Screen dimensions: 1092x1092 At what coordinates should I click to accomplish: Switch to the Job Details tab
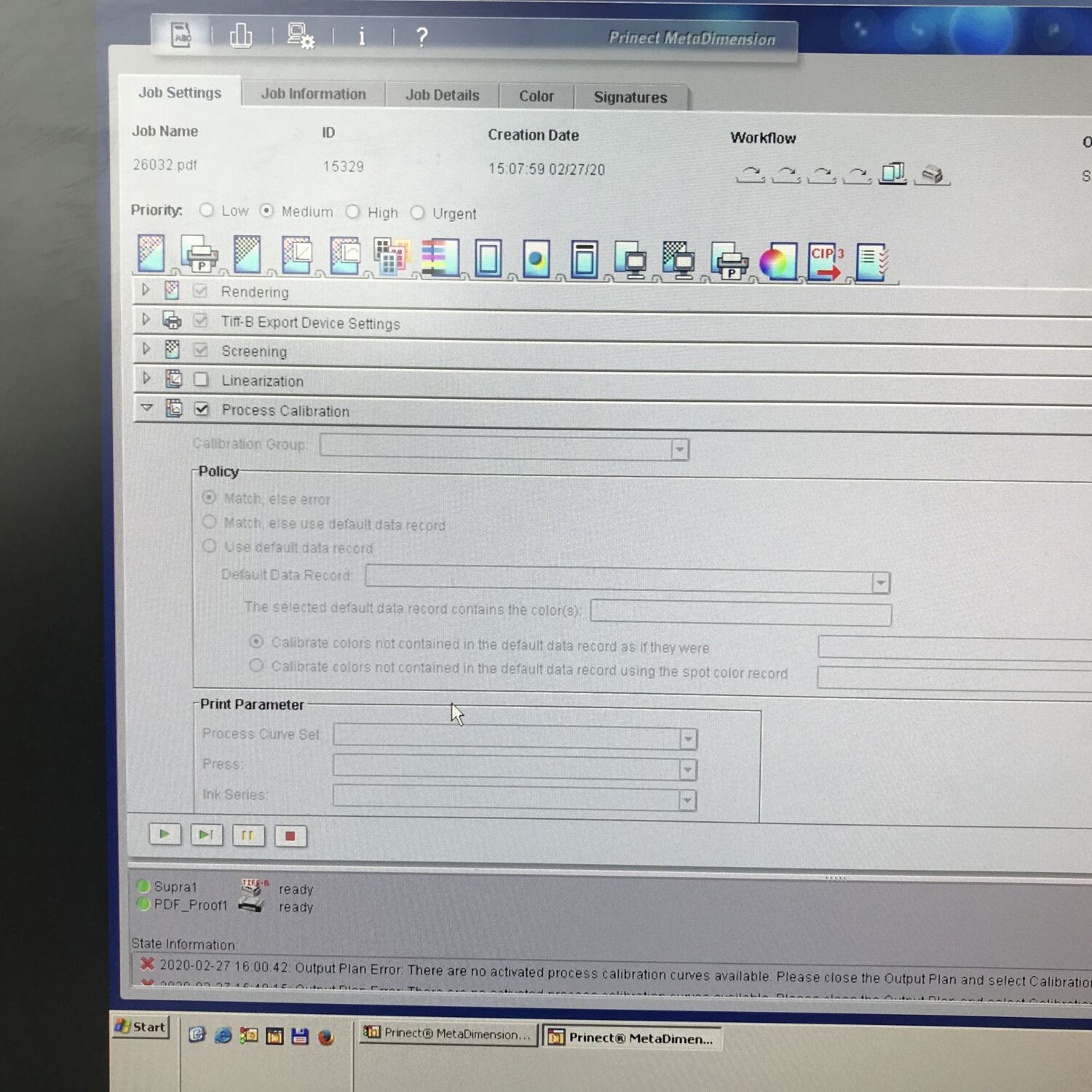[x=442, y=95]
